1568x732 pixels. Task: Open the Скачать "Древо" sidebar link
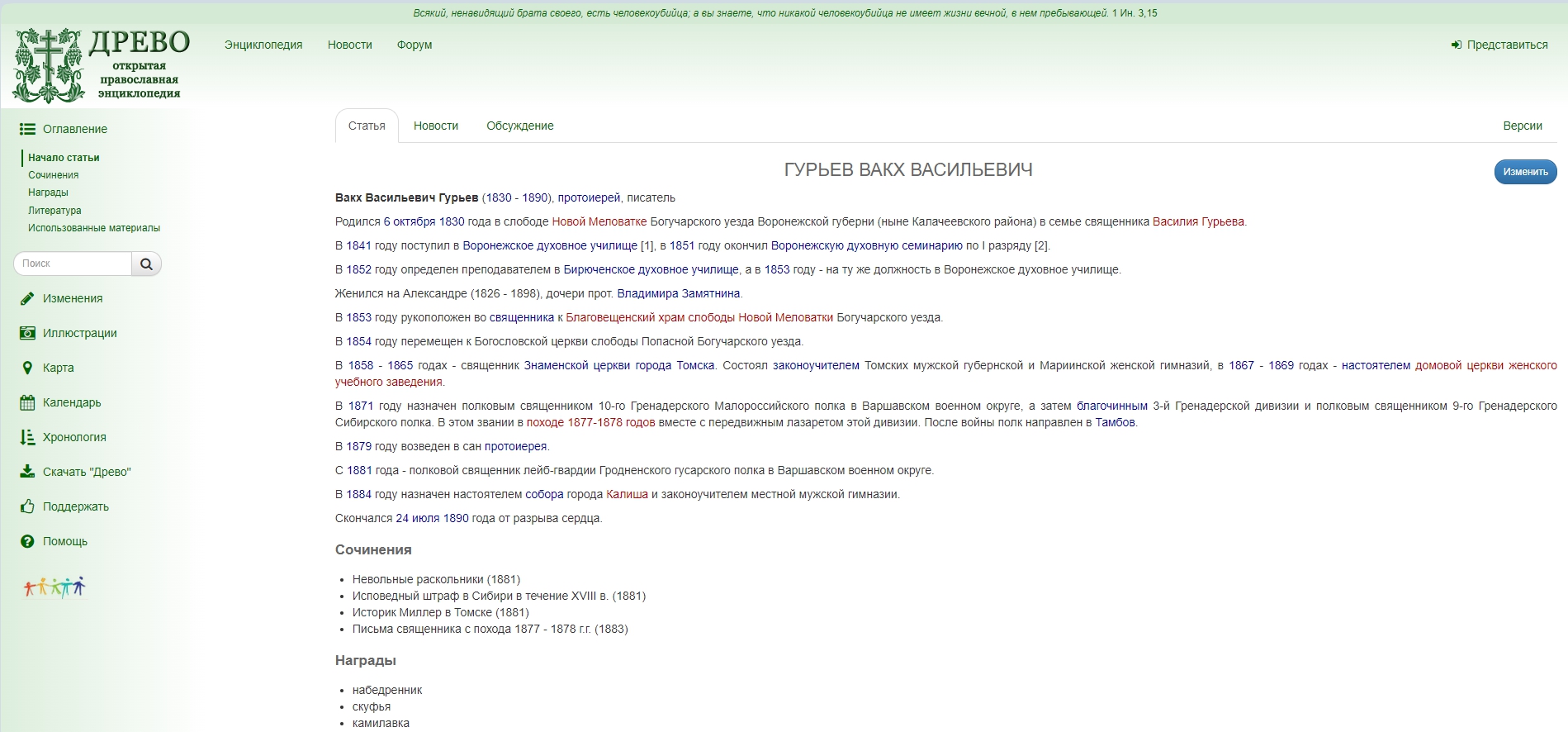pyautogui.click(x=87, y=472)
